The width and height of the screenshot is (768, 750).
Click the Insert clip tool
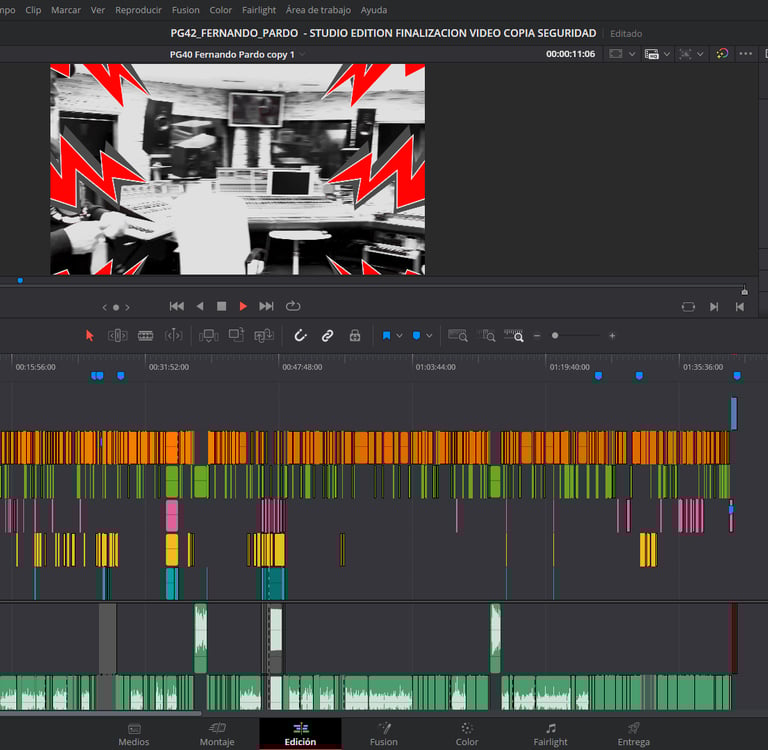[x=209, y=336]
